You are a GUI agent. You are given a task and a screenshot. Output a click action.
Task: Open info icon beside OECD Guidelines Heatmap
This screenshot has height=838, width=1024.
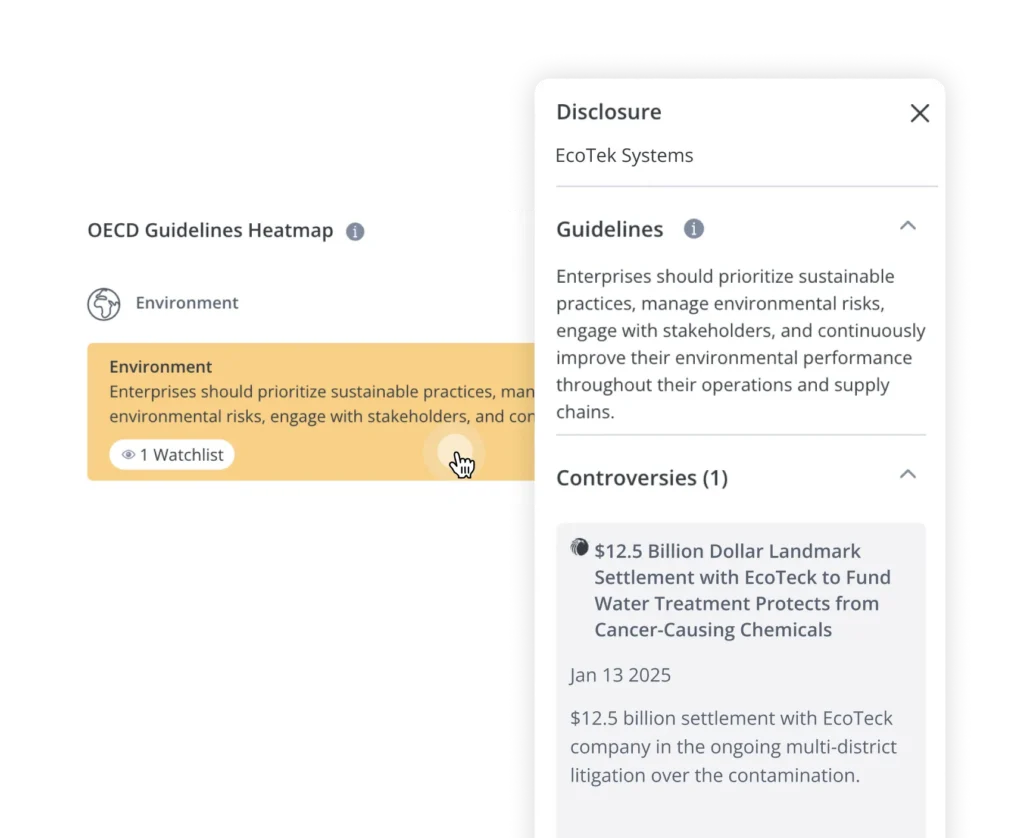pyautogui.click(x=355, y=231)
